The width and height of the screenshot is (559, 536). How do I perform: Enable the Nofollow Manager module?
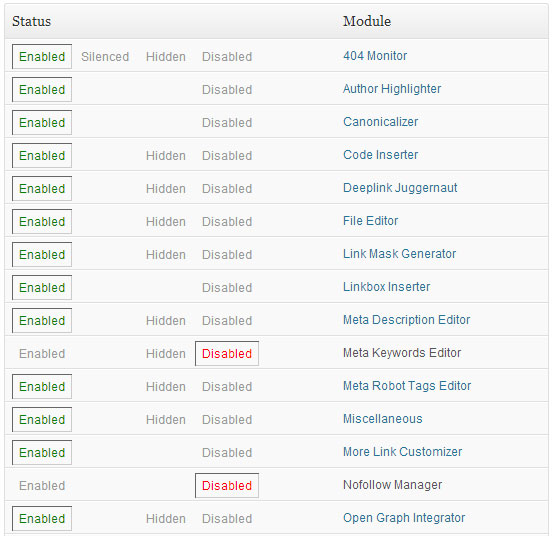pos(42,485)
